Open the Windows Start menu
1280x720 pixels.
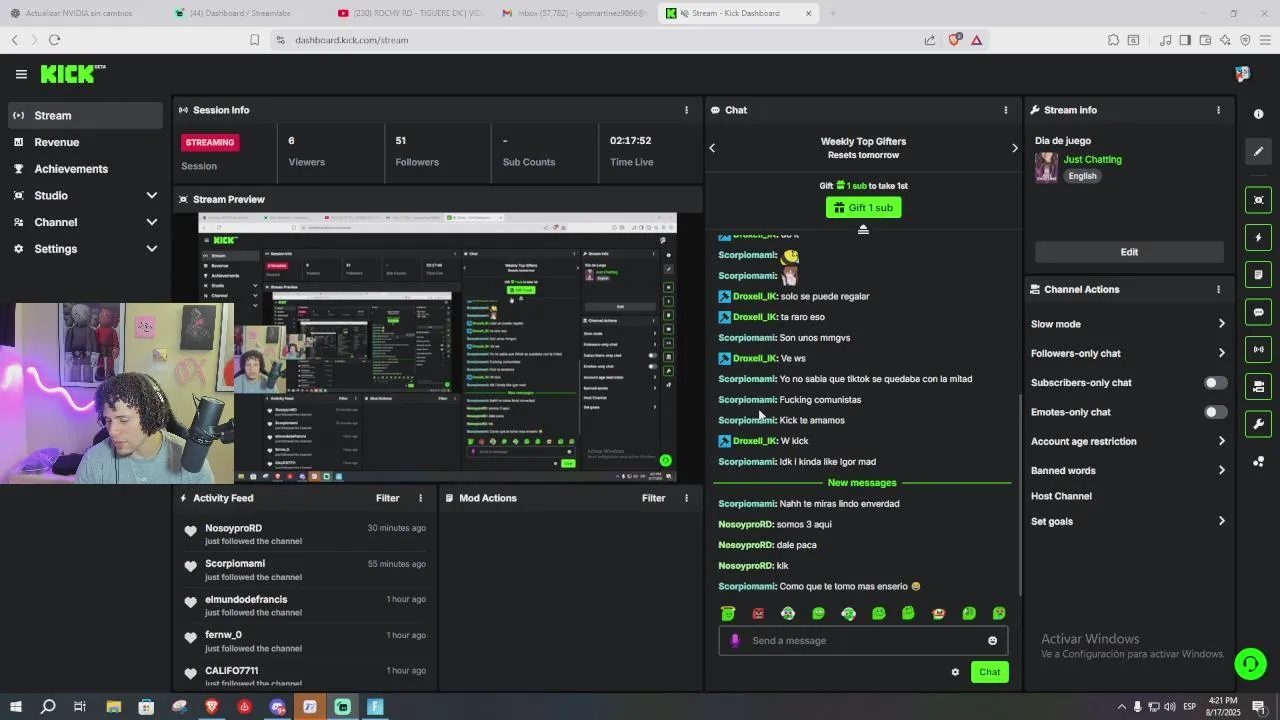[15, 707]
